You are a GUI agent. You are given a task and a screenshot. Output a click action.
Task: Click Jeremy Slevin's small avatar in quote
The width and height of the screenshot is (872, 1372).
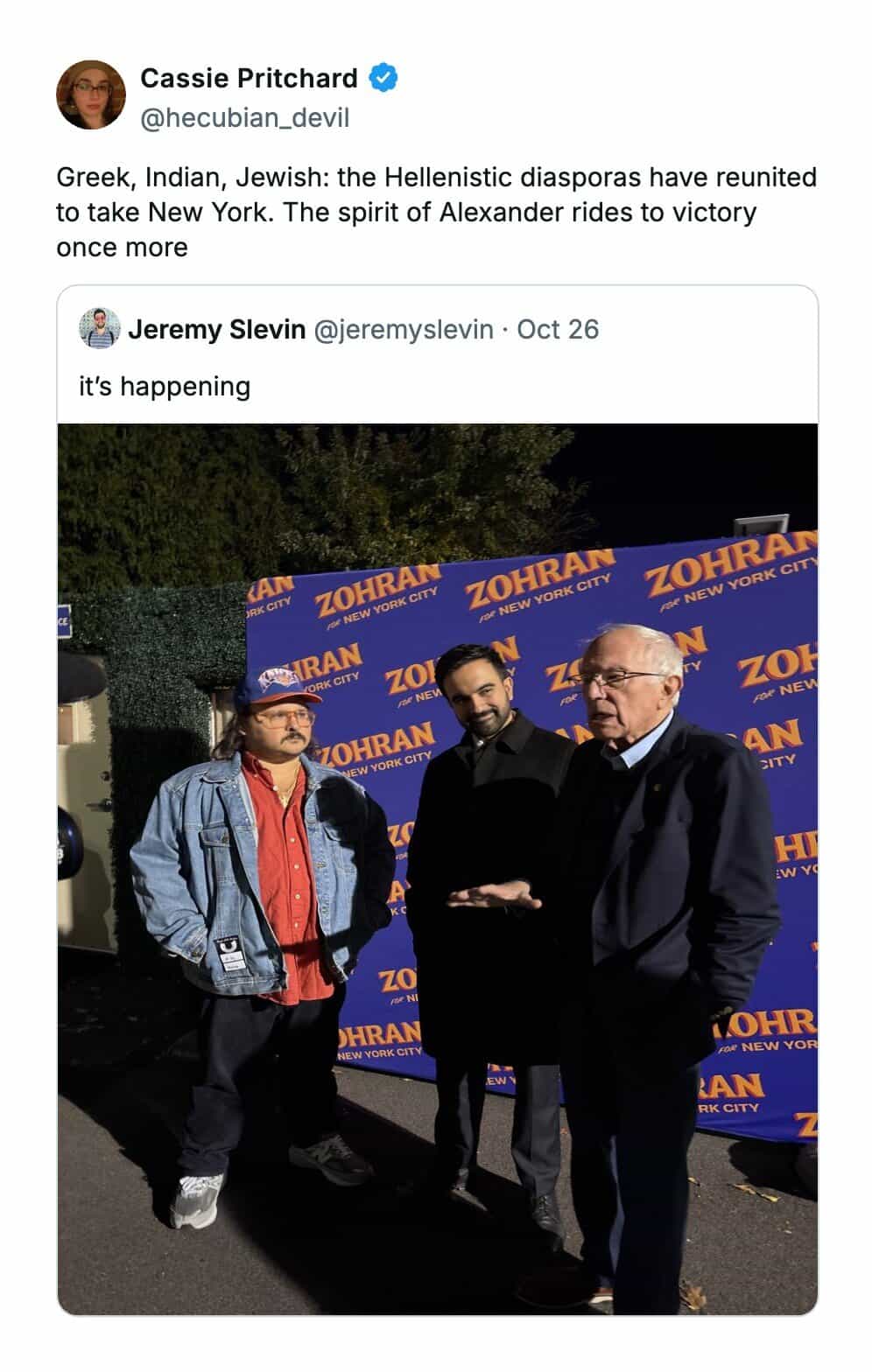pyautogui.click(x=99, y=329)
